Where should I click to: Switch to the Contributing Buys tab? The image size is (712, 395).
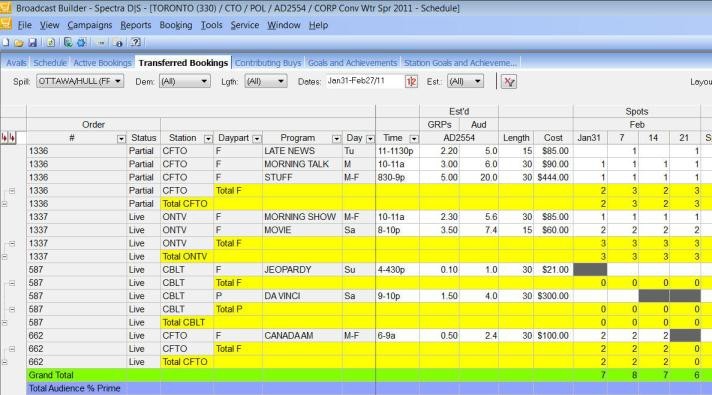coord(268,63)
